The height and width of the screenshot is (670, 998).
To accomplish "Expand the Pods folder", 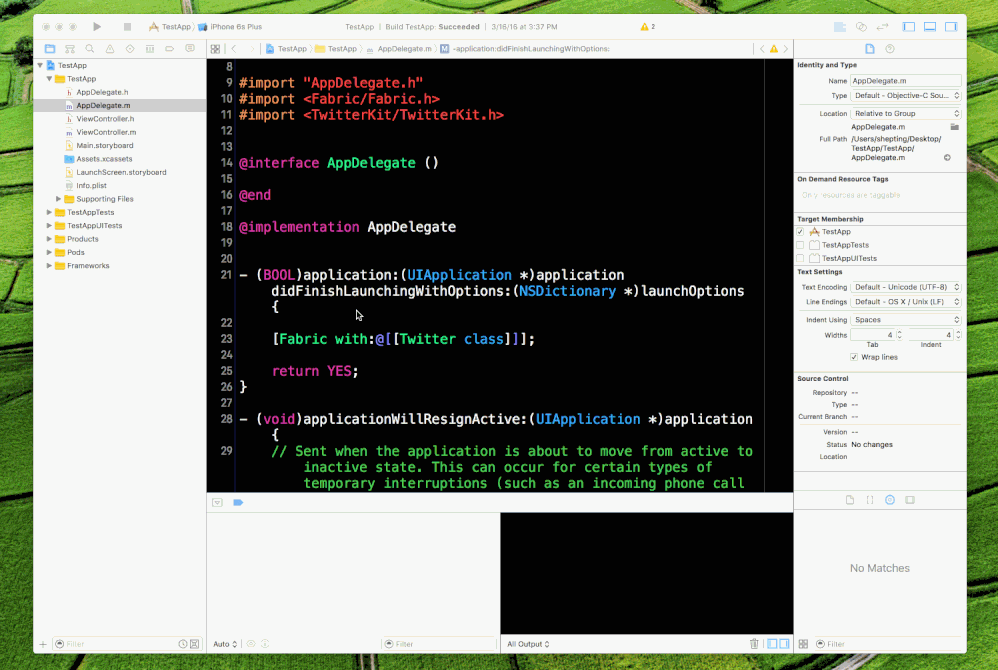I will 50,252.
